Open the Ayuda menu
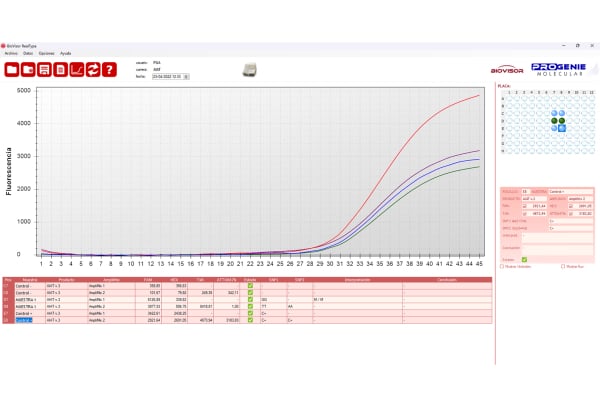This screenshot has width=600, height=407. 65,52
